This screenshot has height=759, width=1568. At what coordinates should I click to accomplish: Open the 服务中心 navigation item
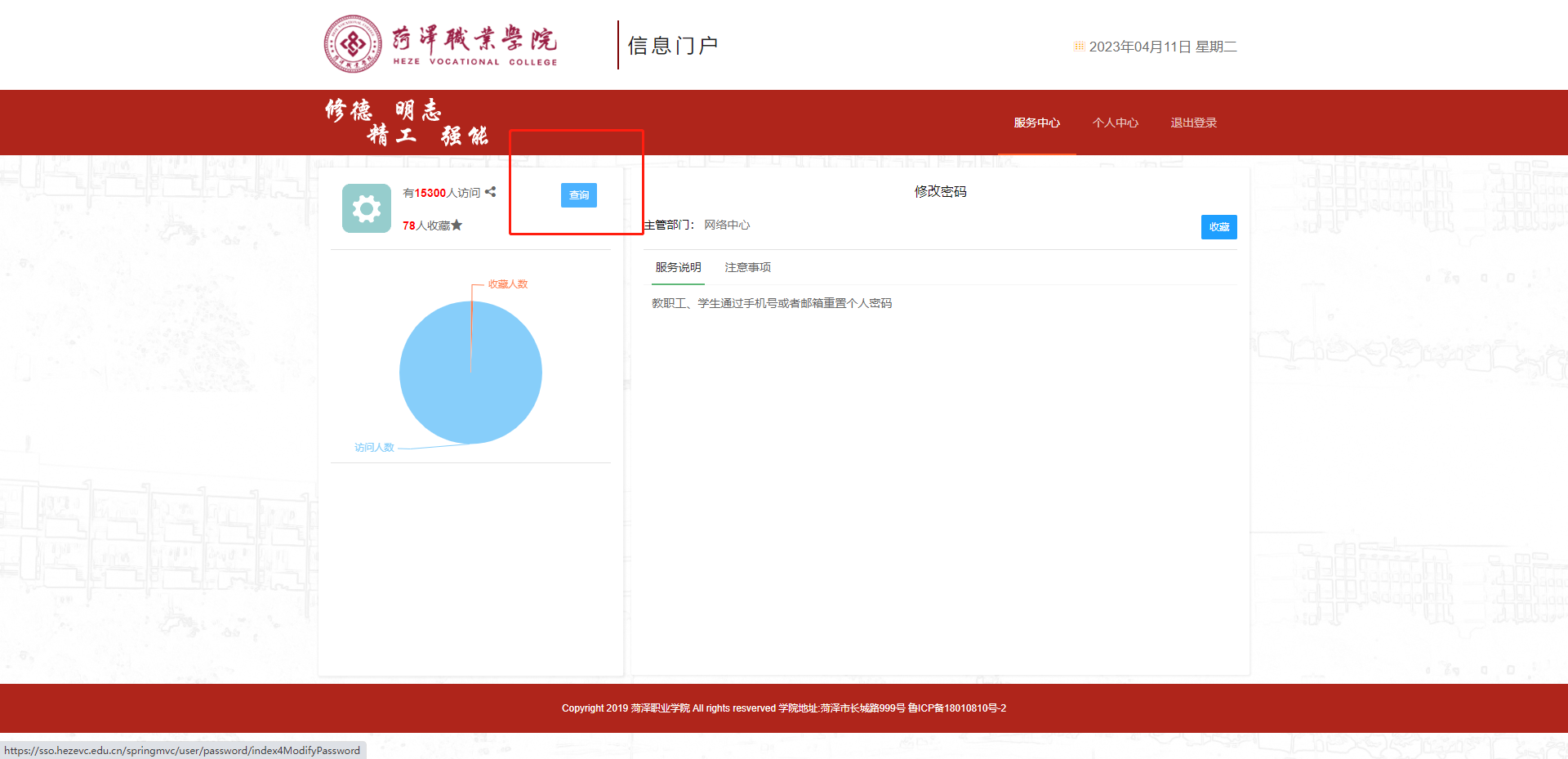click(x=1036, y=123)
